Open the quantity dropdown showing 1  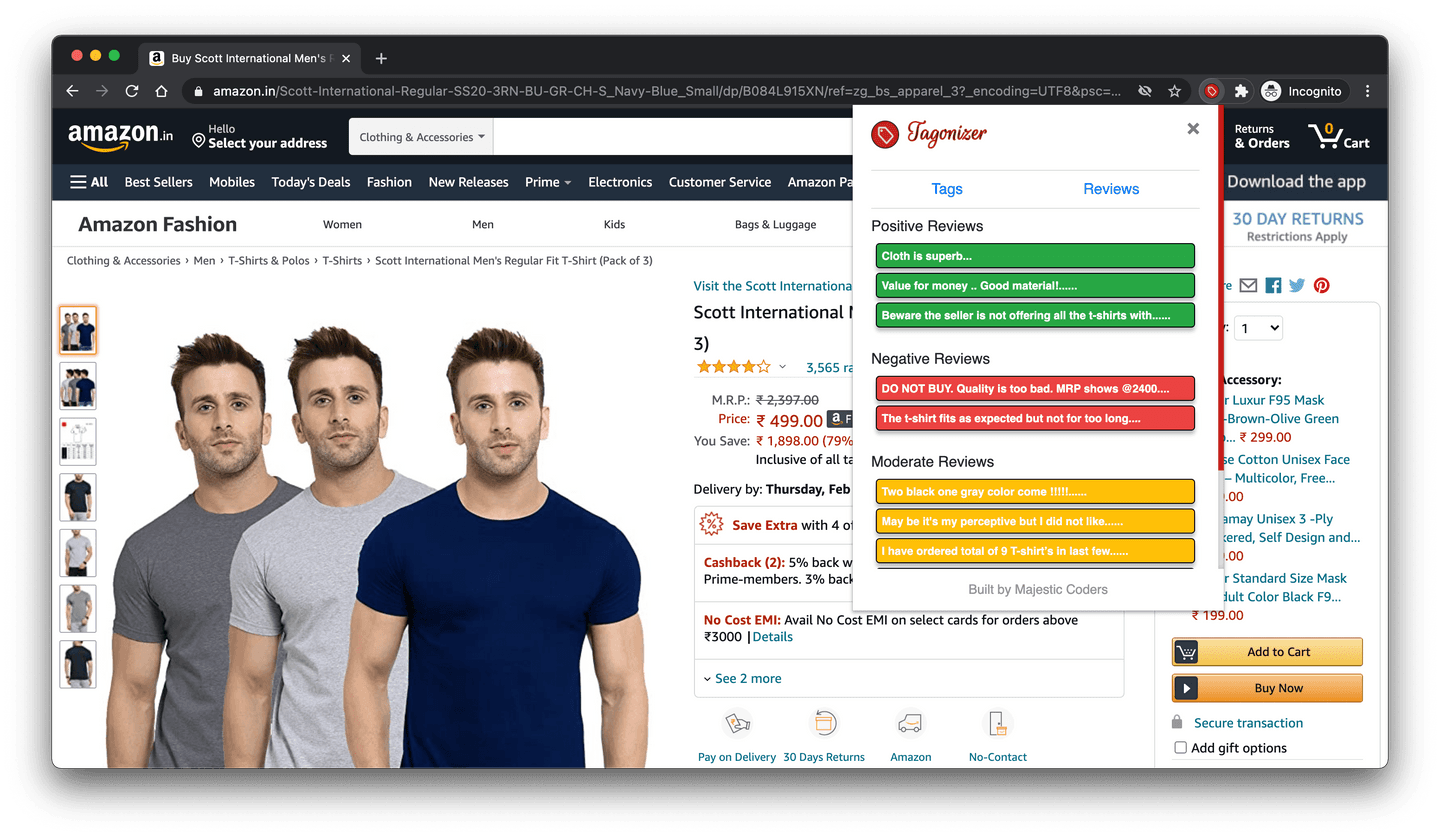pyautogui.click(x=1259, y=328)
